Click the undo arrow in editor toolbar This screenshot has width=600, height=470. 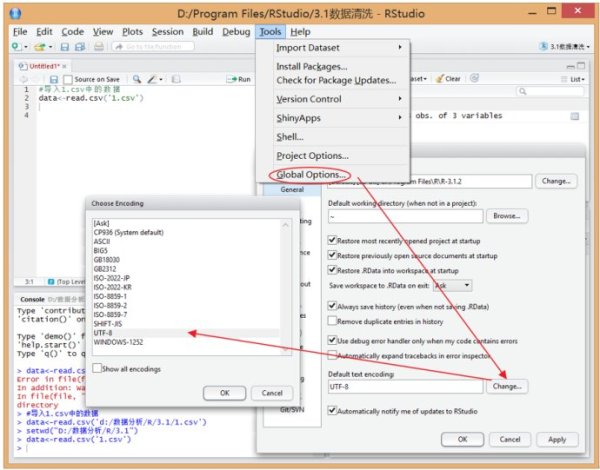(23, 79)
